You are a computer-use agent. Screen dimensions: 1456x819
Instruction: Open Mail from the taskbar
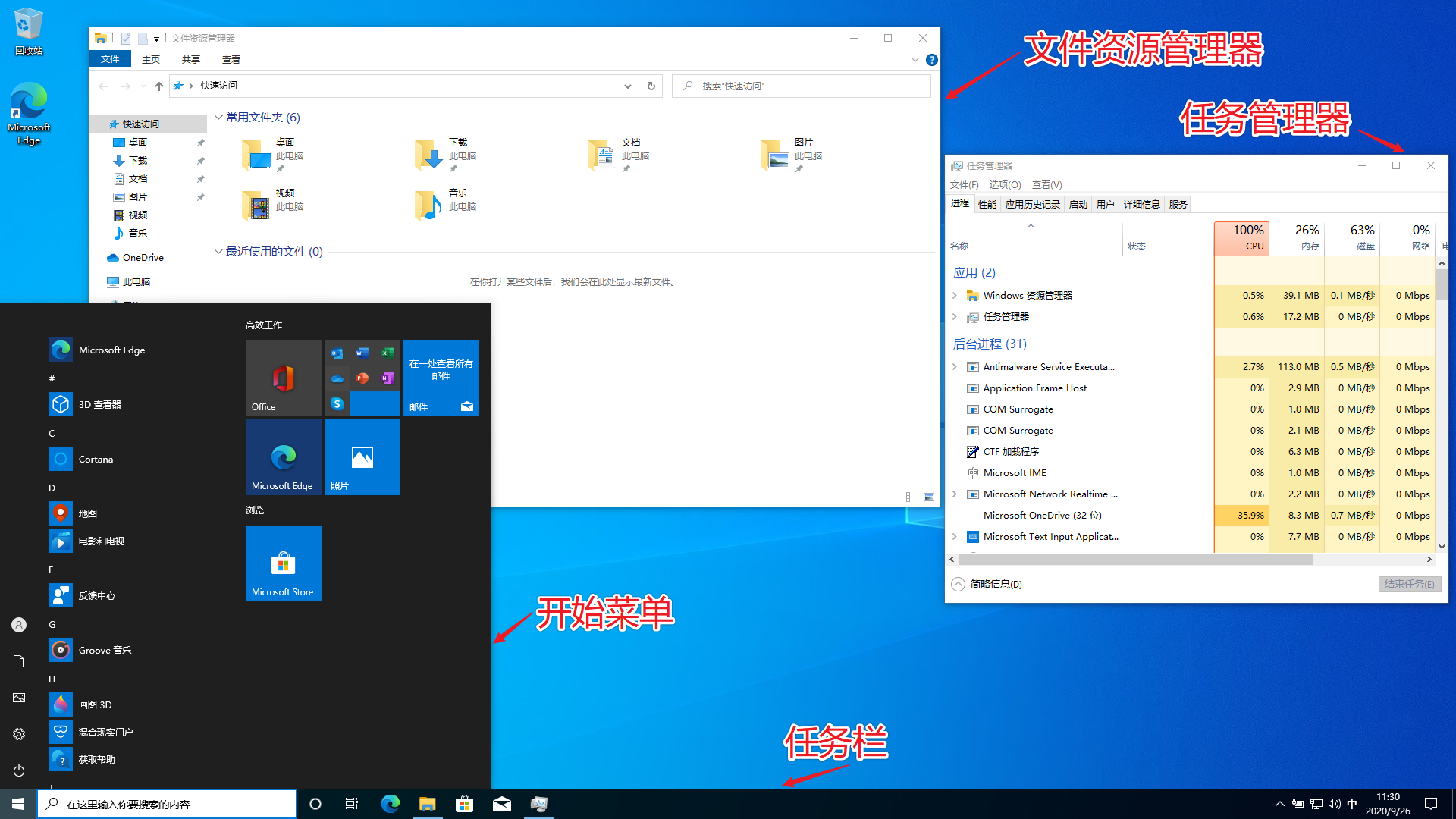click(502, 804)
